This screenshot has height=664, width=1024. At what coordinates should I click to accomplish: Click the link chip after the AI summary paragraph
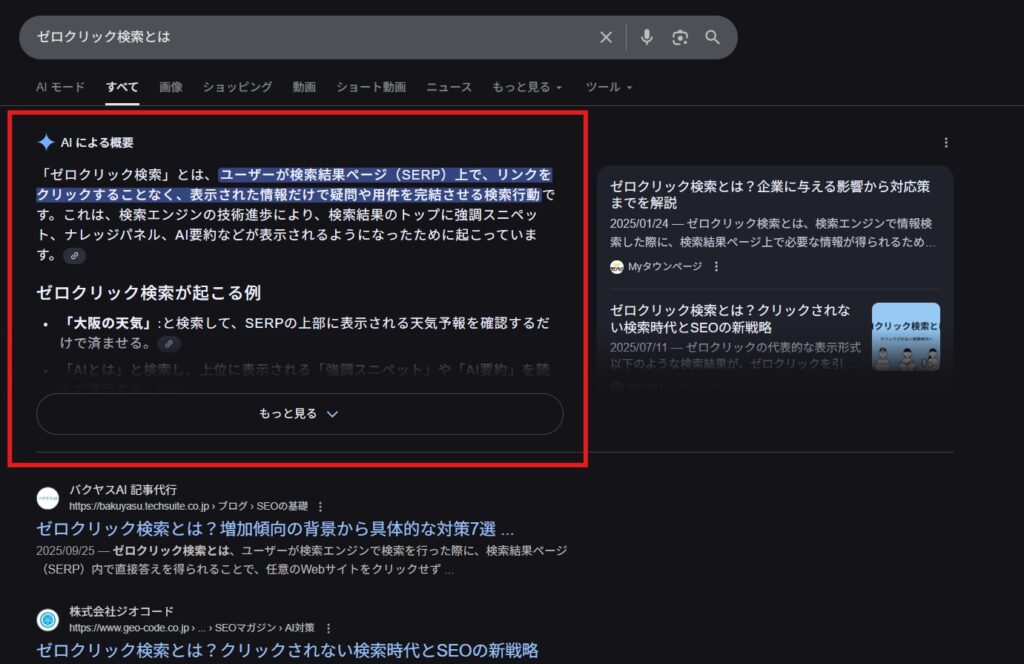click(74, 257)
